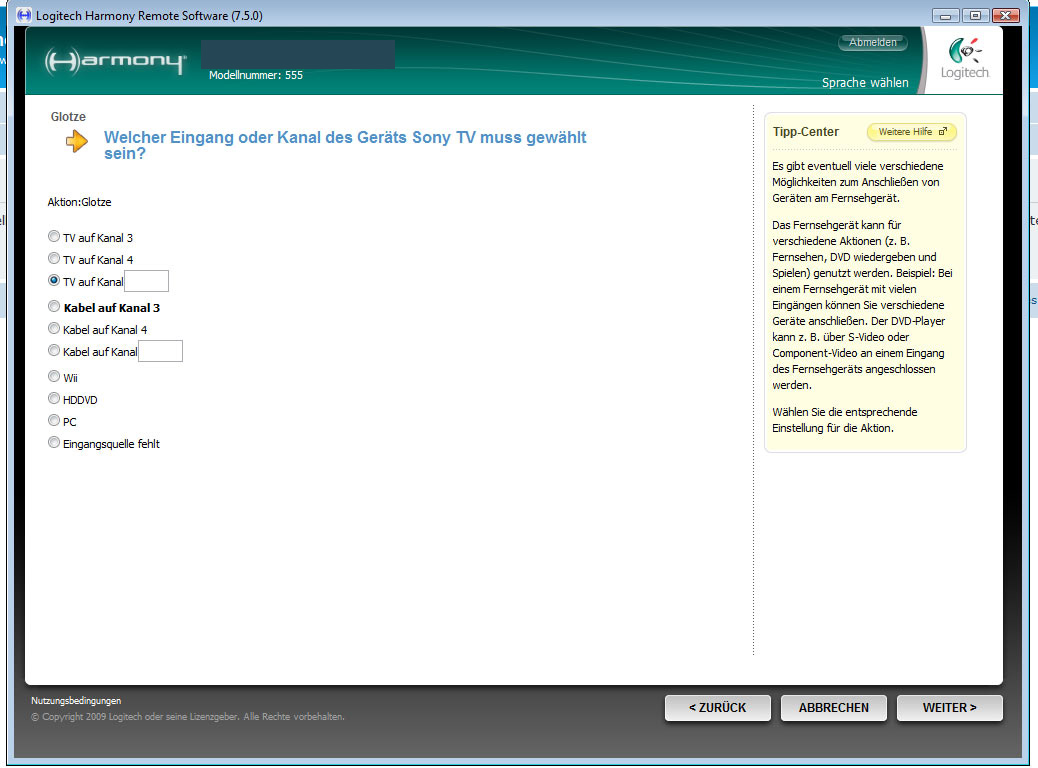
Task: Go back with the ZURÜCK button
Action: click(718, 708)
